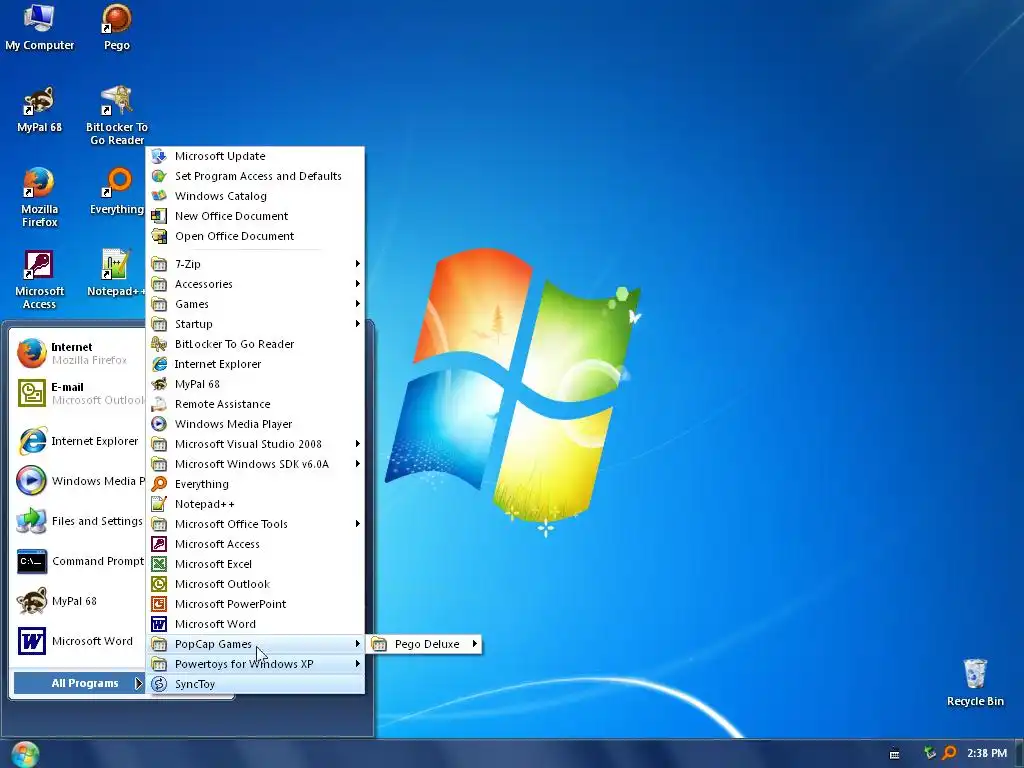Open the Recycle Bin

pyautogui.click(x=975, y=682)
